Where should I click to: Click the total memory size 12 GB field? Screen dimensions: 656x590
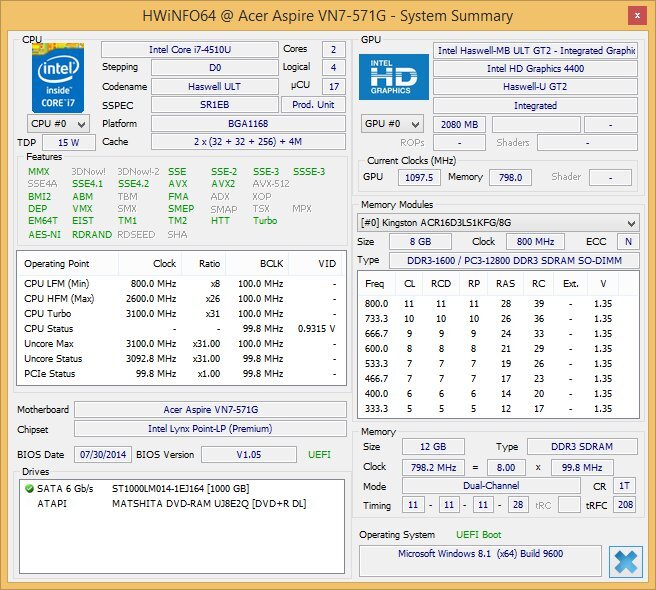pos(433,446)
